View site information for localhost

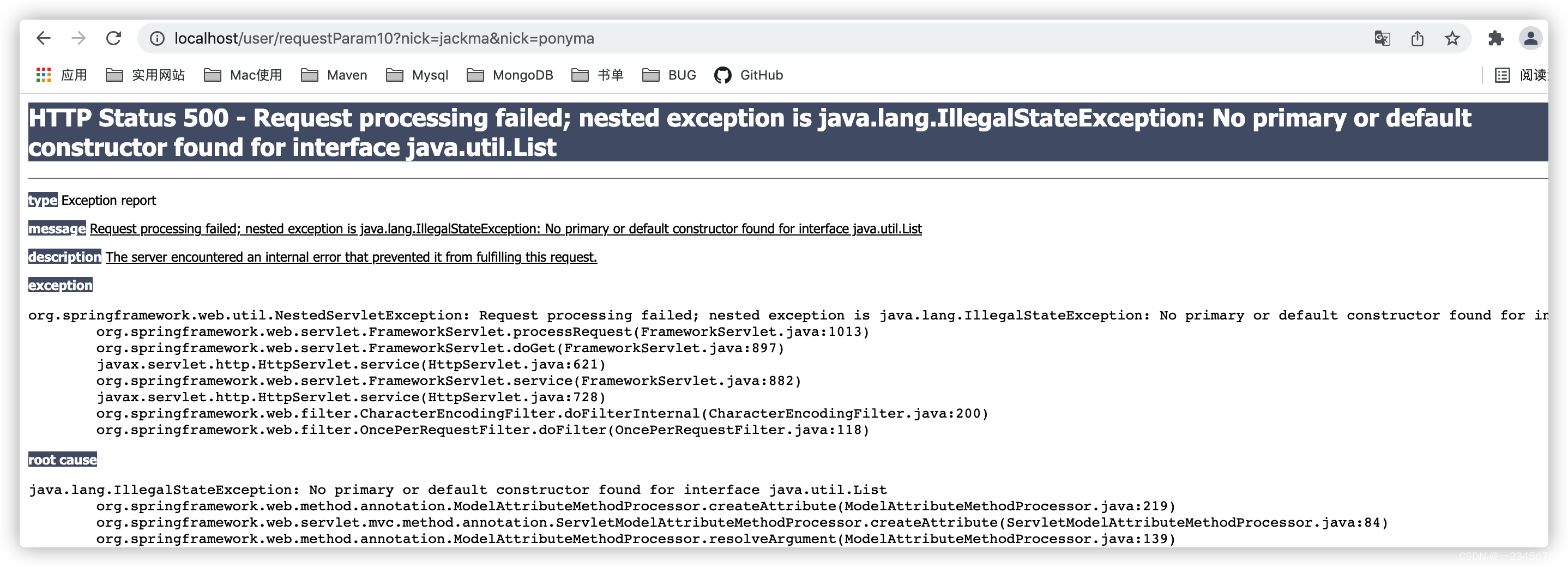pos(157,38)
